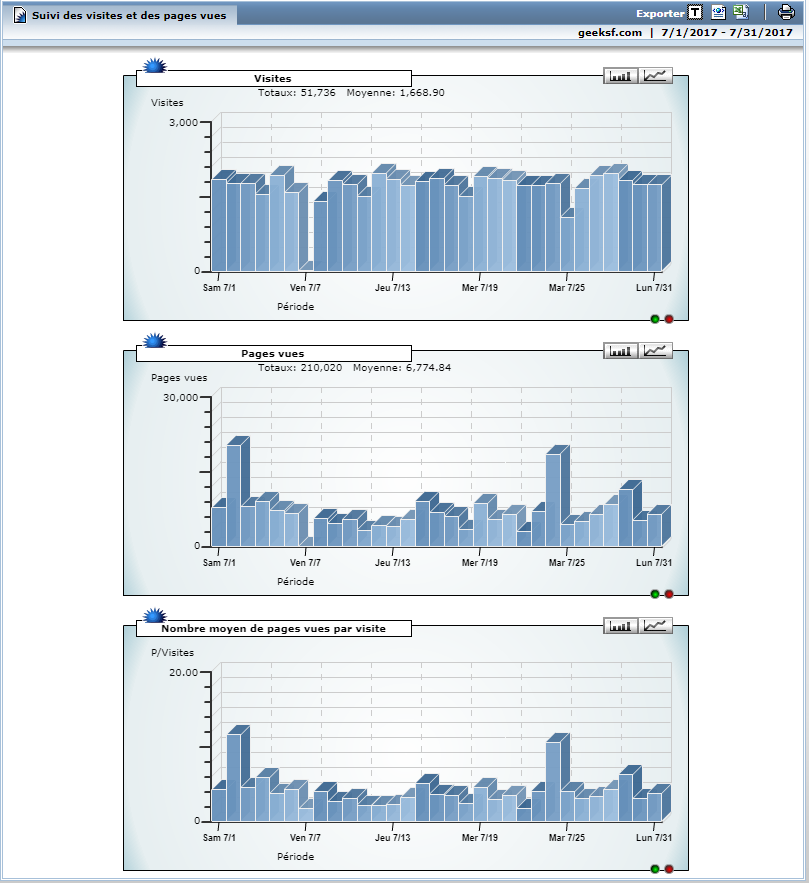Click the page icon beside 'Suivi des visites'
Image resolution: width=809 pixels, height=883 pixels.
coord(20,15)
